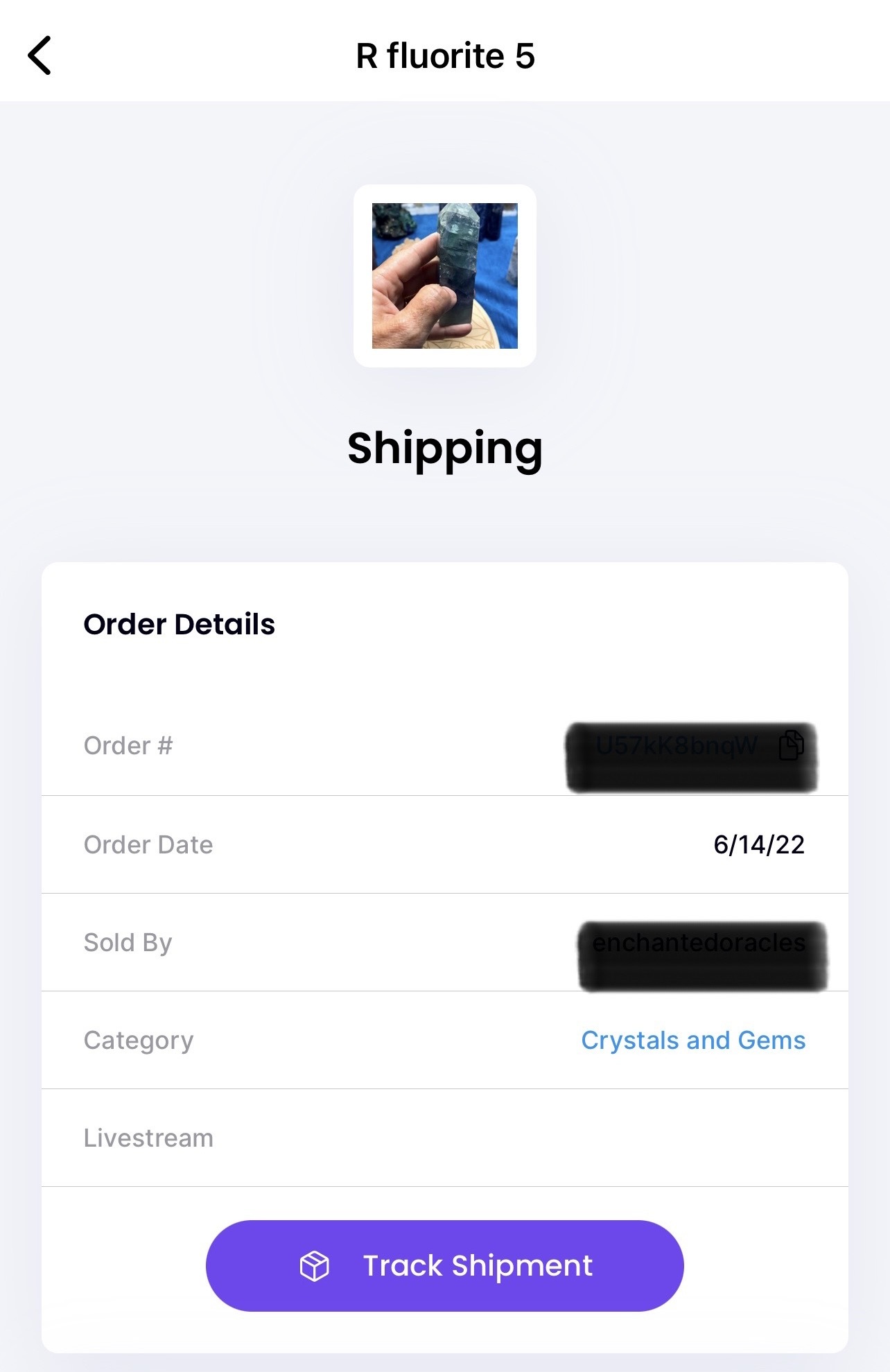890x1372 pixels.
Task: Select the redacted order number text
Action: tap(677, 746)
